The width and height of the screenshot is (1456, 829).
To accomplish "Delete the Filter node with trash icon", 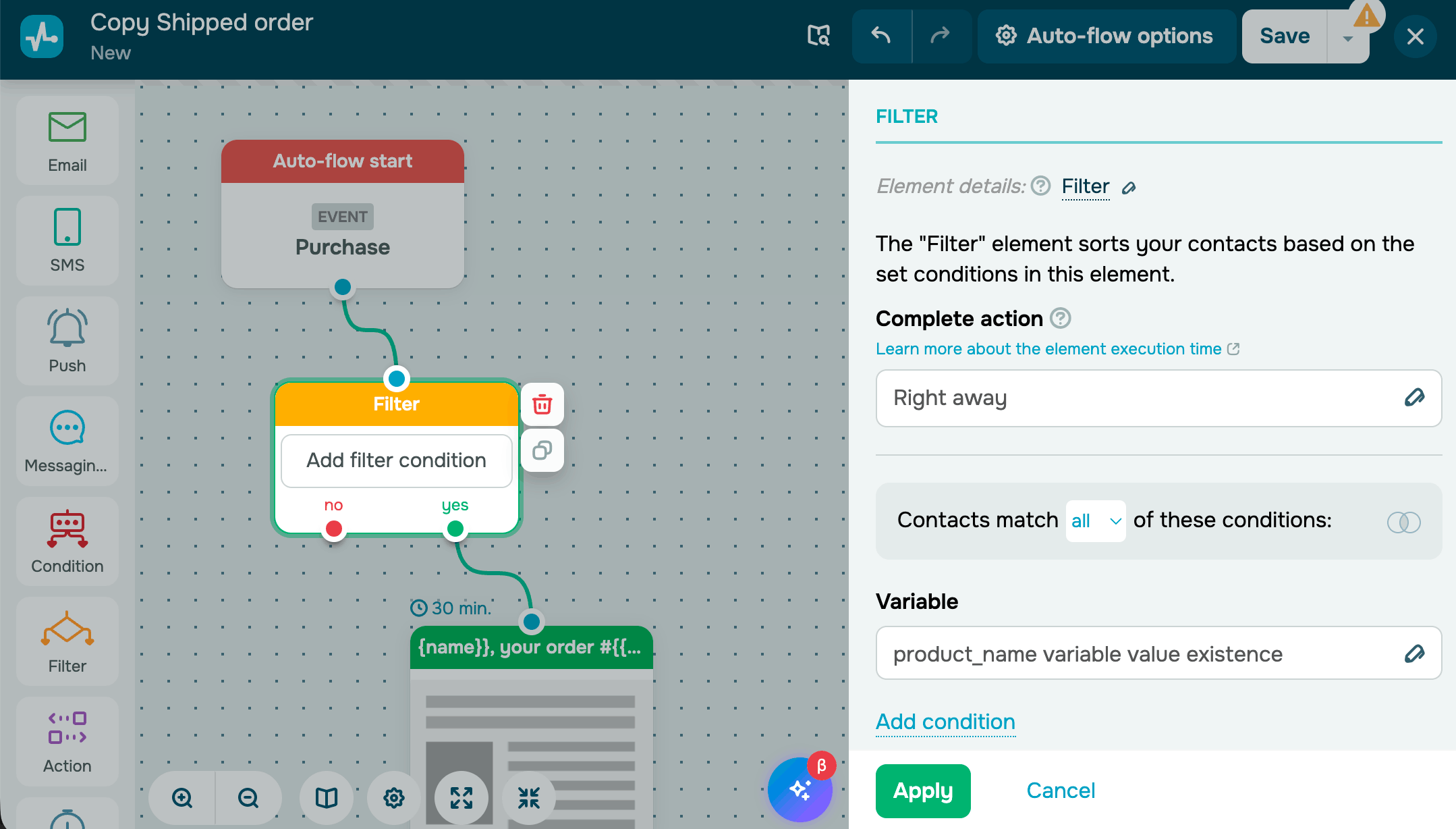I will coord(542,404).
